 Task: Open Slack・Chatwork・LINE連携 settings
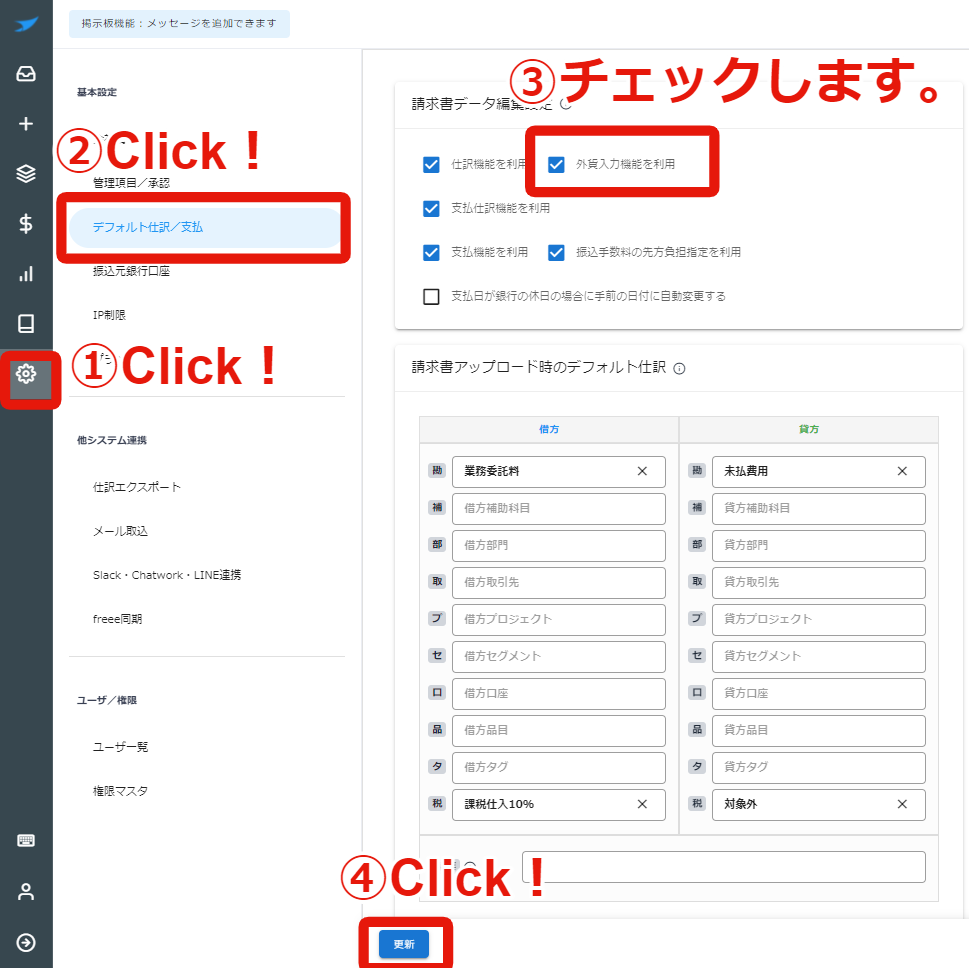[x=167, y=575]
